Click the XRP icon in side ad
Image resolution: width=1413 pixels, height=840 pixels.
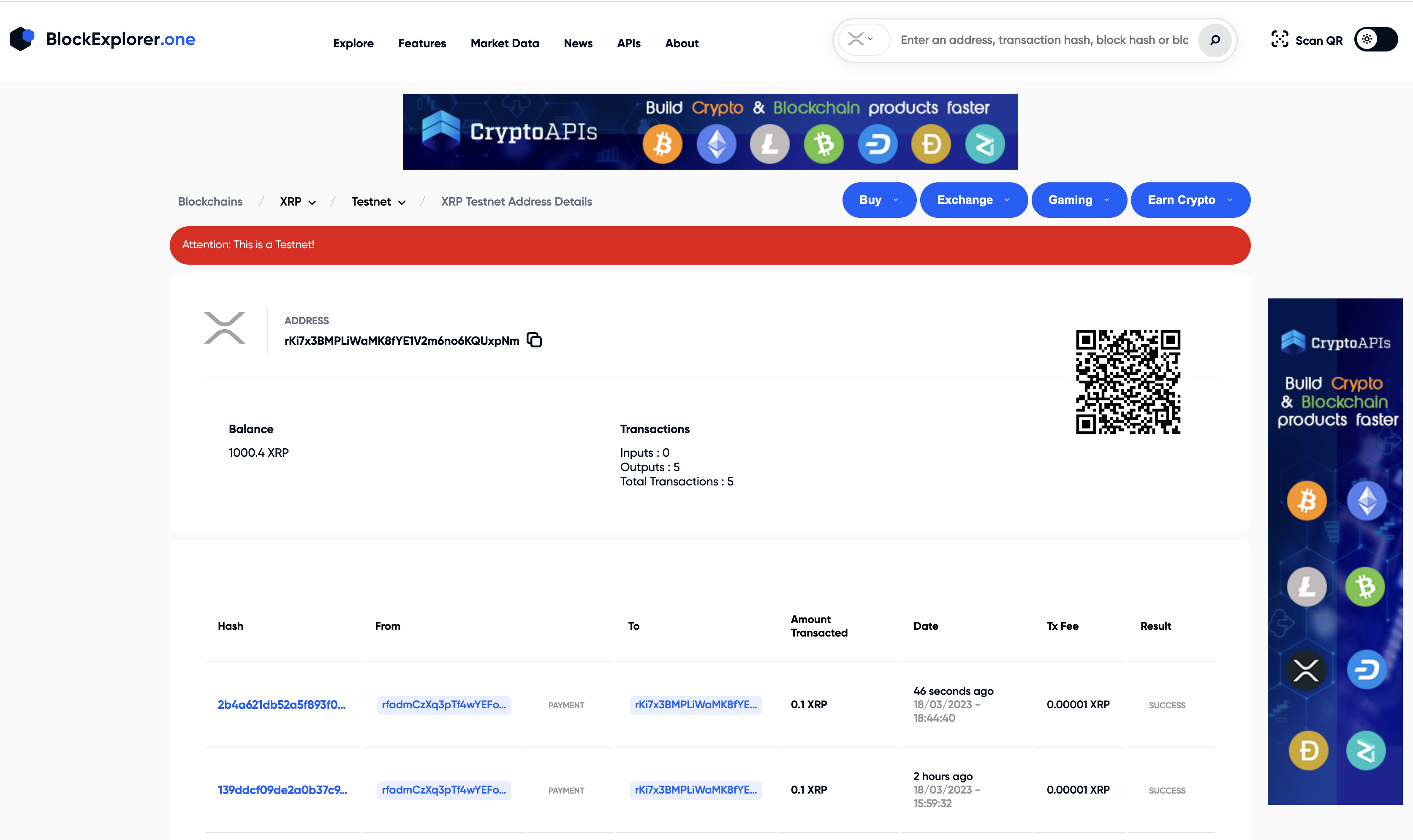tap(1306, 670)
